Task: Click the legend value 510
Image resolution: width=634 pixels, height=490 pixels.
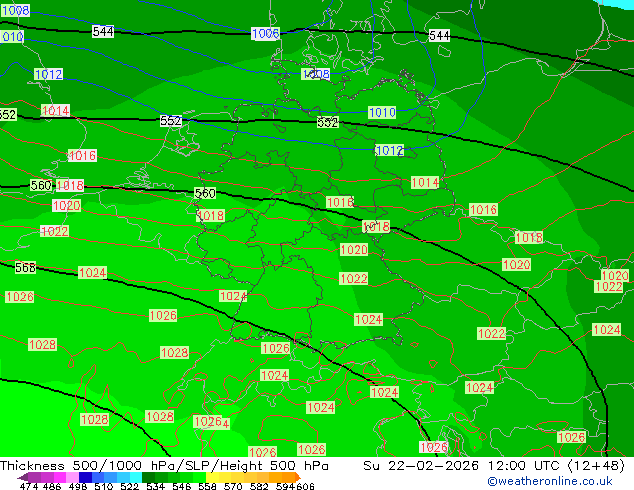Action: tap(104, 486)
